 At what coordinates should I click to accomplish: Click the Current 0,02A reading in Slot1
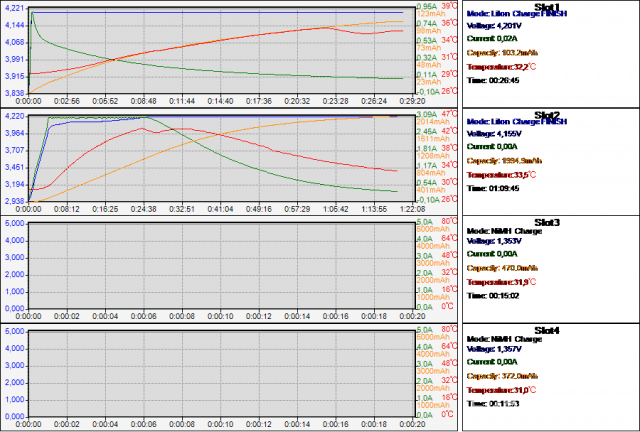(x=492, y=39)
